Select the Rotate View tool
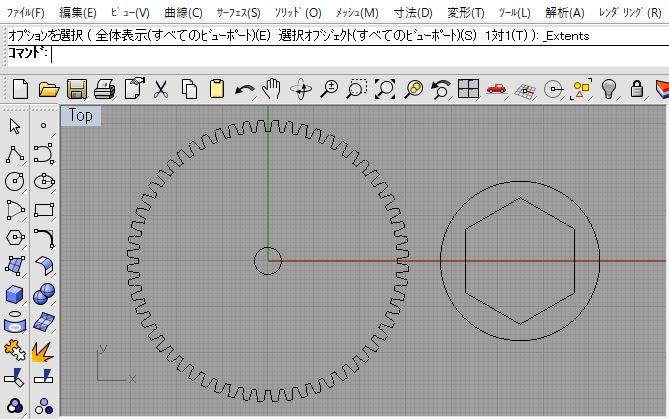 click(x=301, y=89)
